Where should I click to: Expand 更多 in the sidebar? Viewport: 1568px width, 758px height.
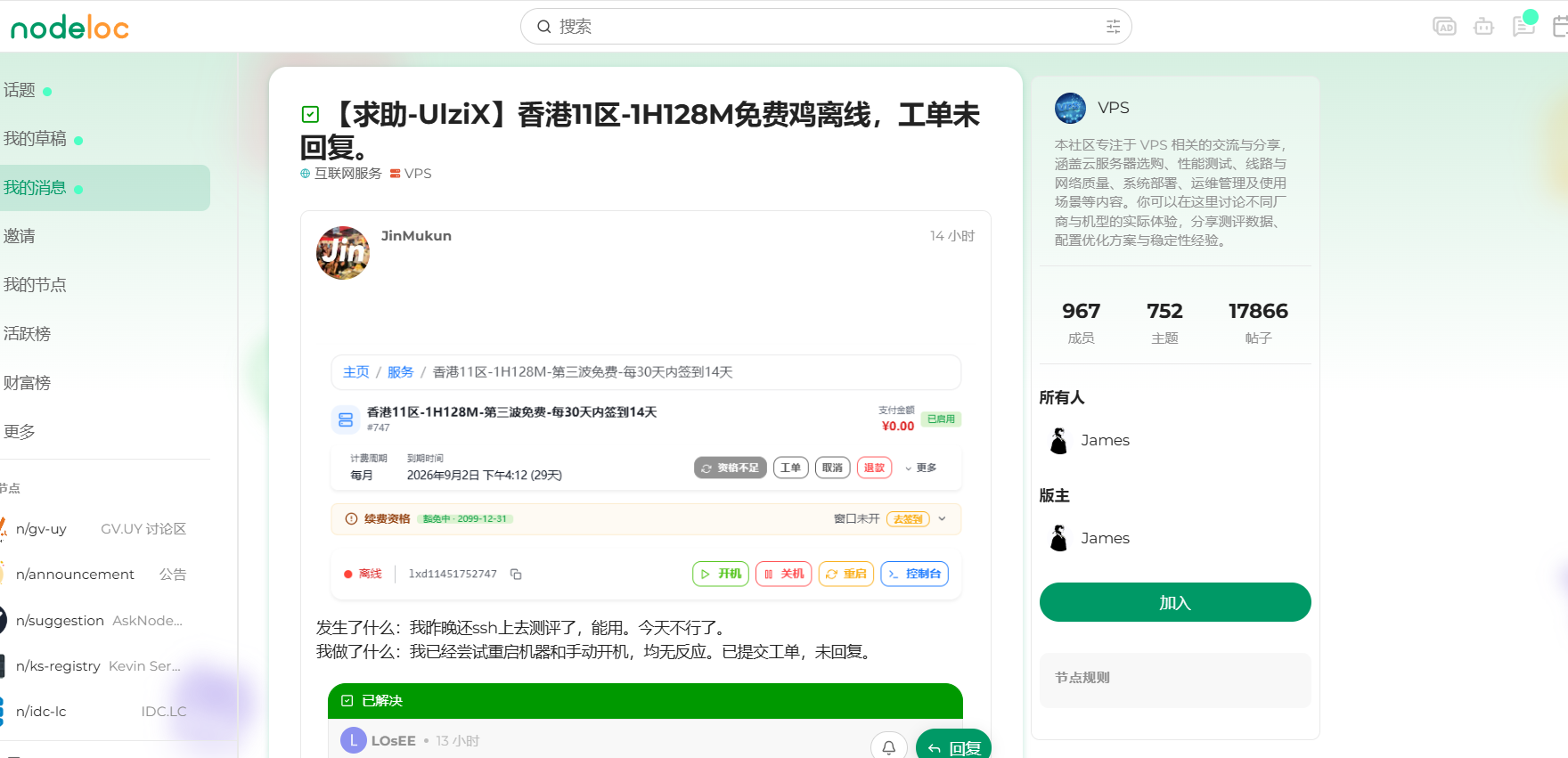point(20,432)
